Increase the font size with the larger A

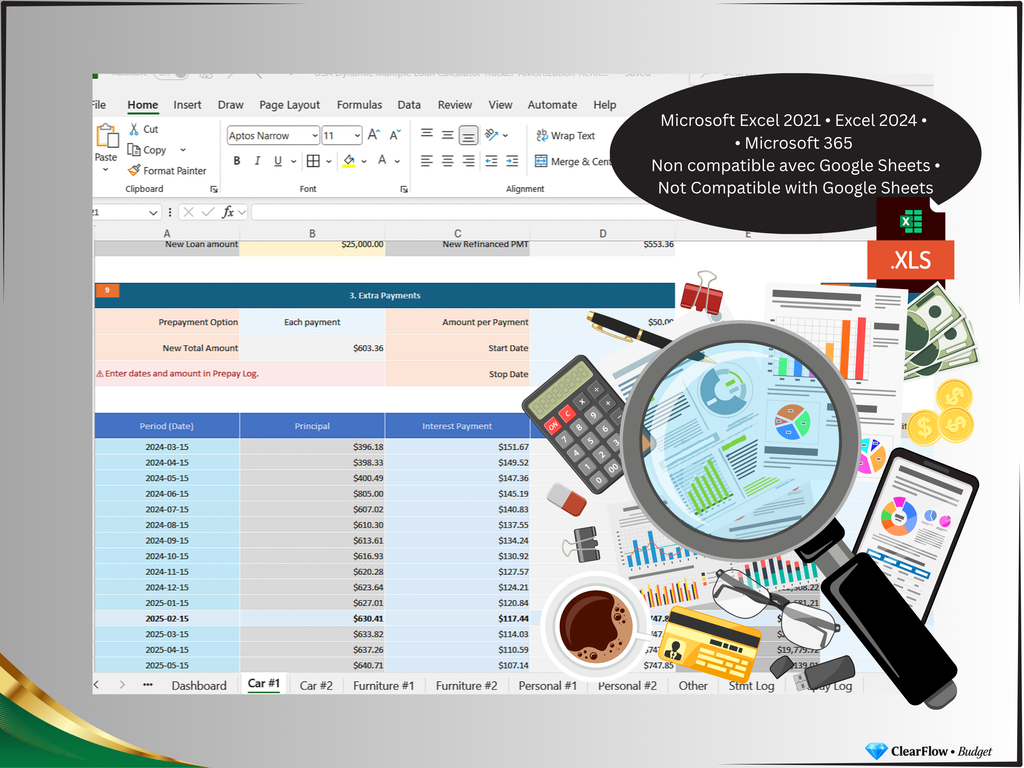click(x=374, y=135)
